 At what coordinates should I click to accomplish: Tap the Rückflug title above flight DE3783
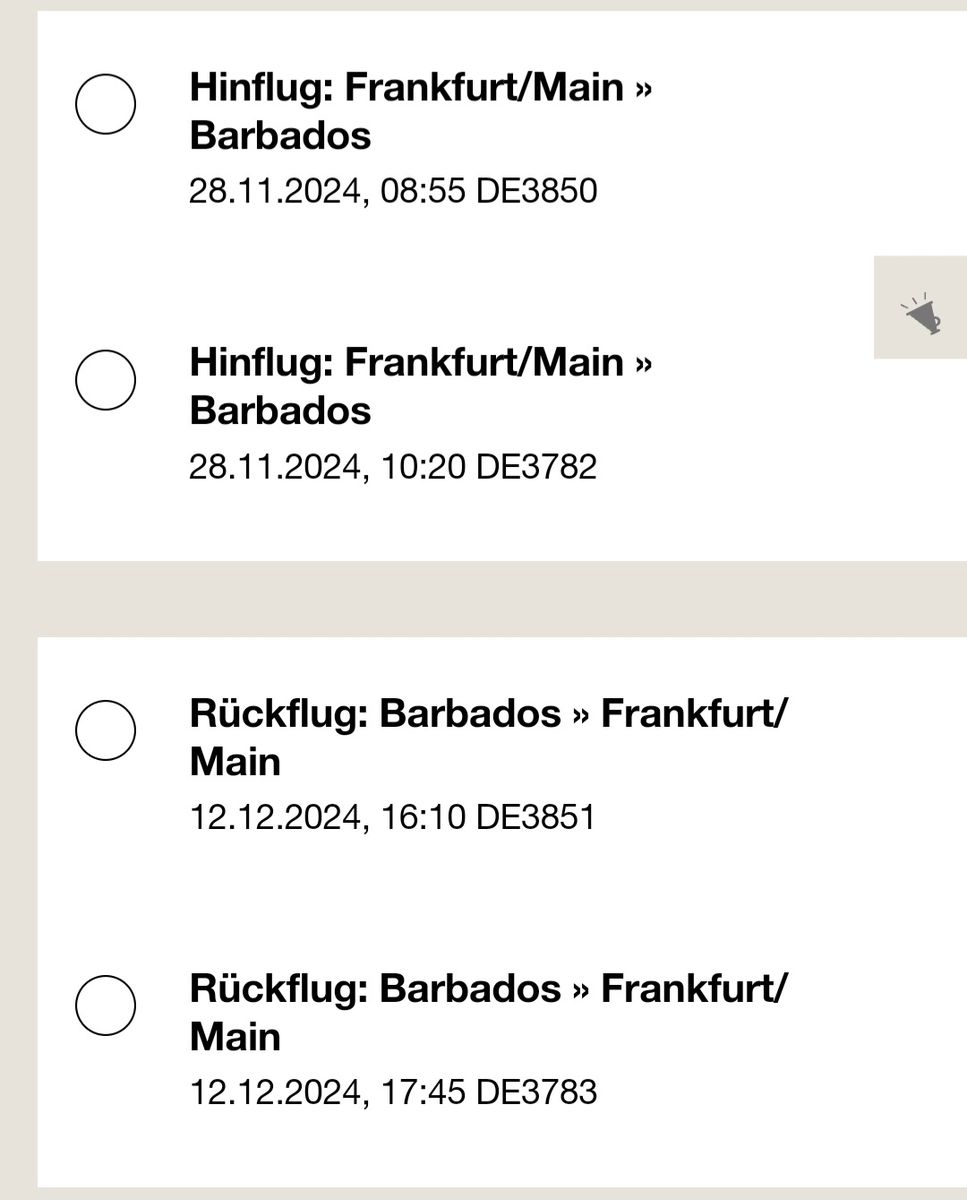[x=488, y=1012]
